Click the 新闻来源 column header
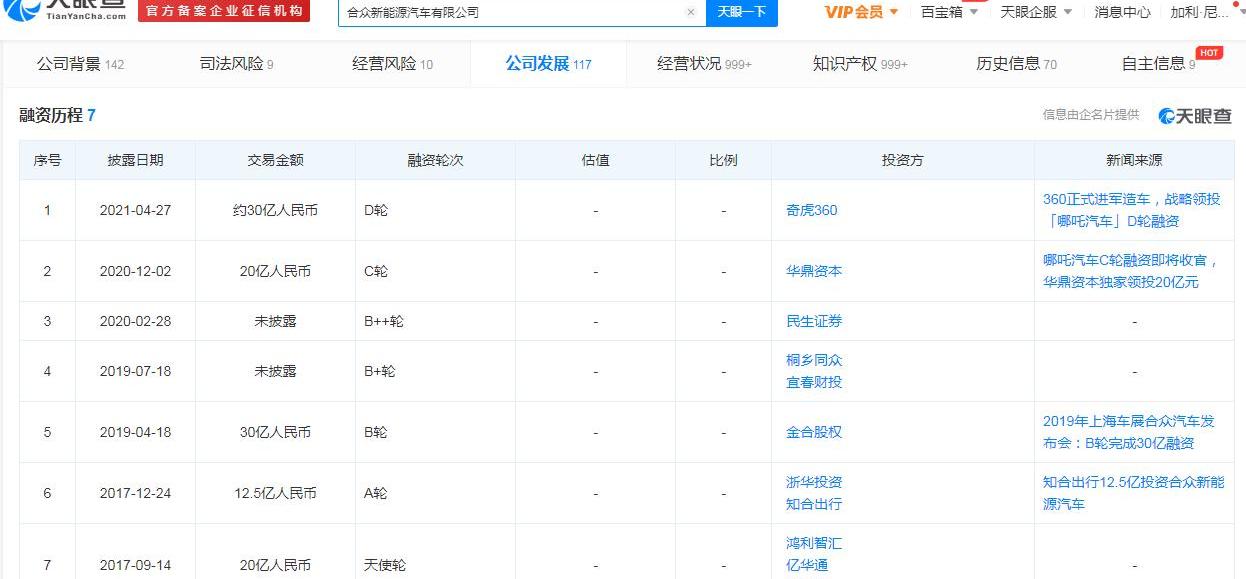1246x579 pixels. click(x=1134, y=160)
